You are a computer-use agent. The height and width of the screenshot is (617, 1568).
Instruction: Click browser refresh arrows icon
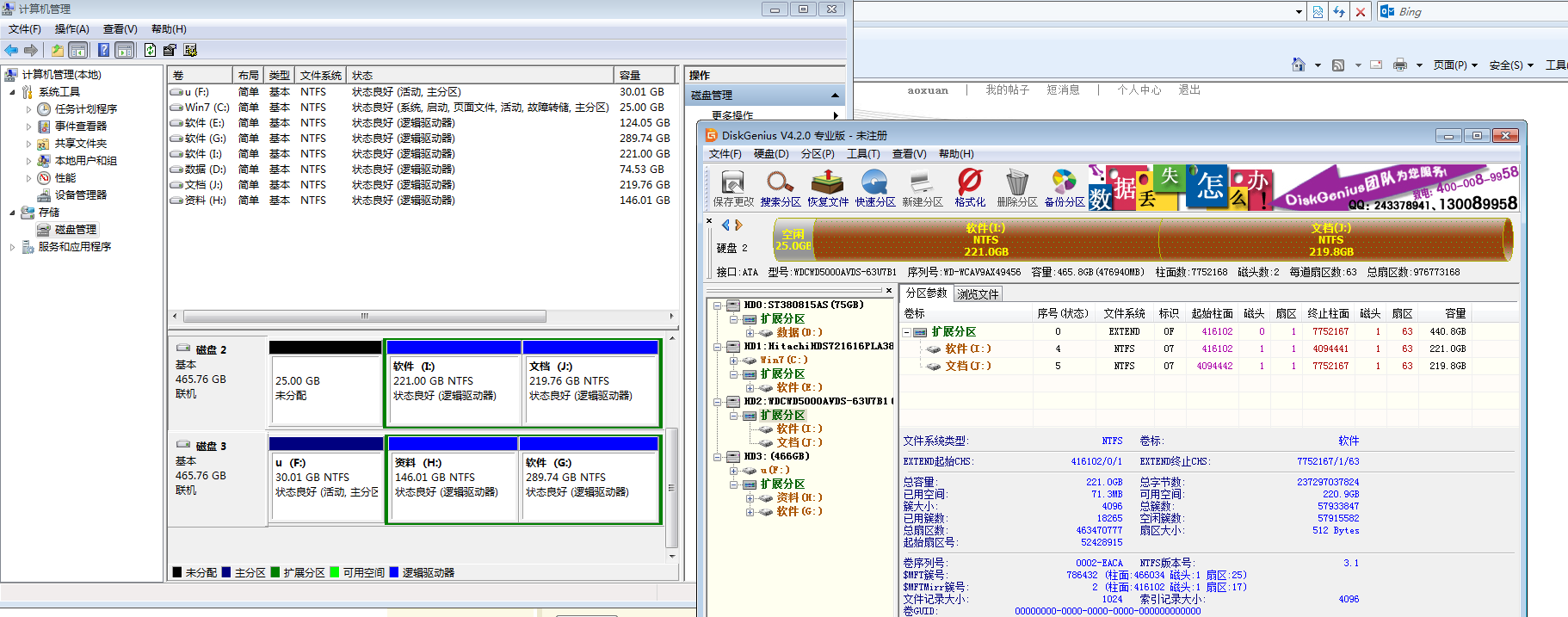[x=1339, y=12]
